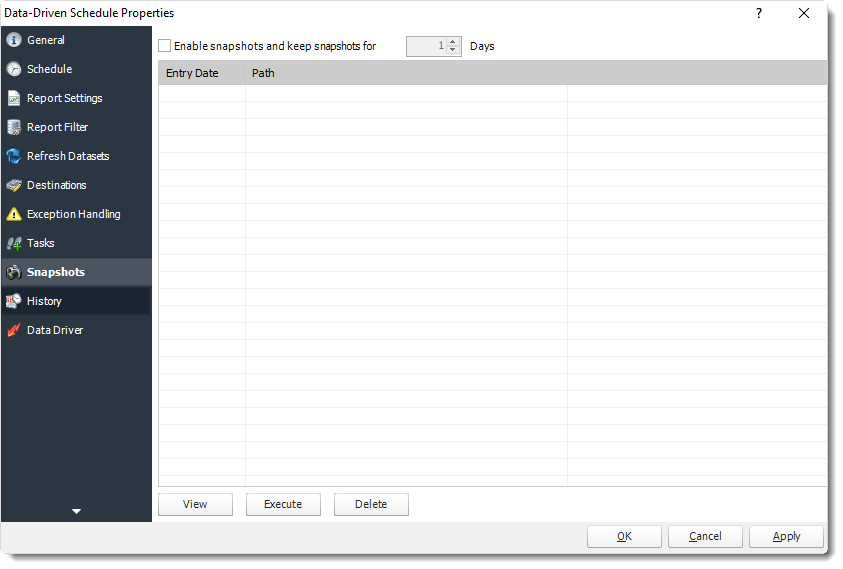843x569 pixels.
Task: Open Exception Handling section
Action: [x=76, y=214]
